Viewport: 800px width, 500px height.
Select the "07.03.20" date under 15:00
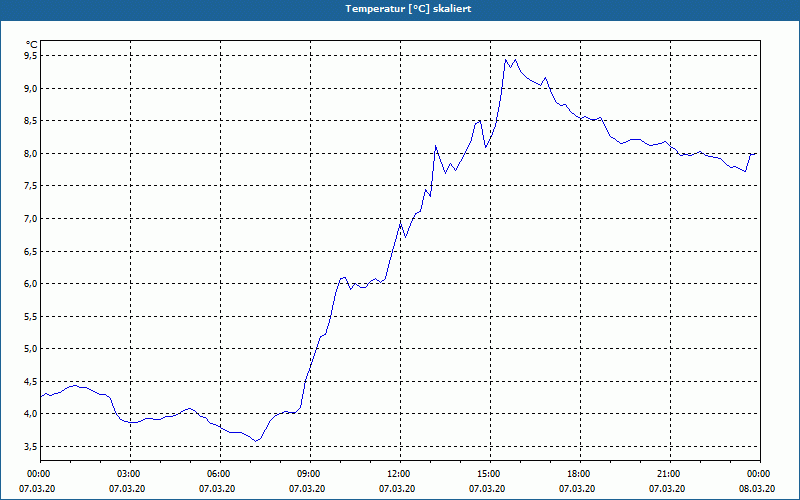tap(487, 488)
